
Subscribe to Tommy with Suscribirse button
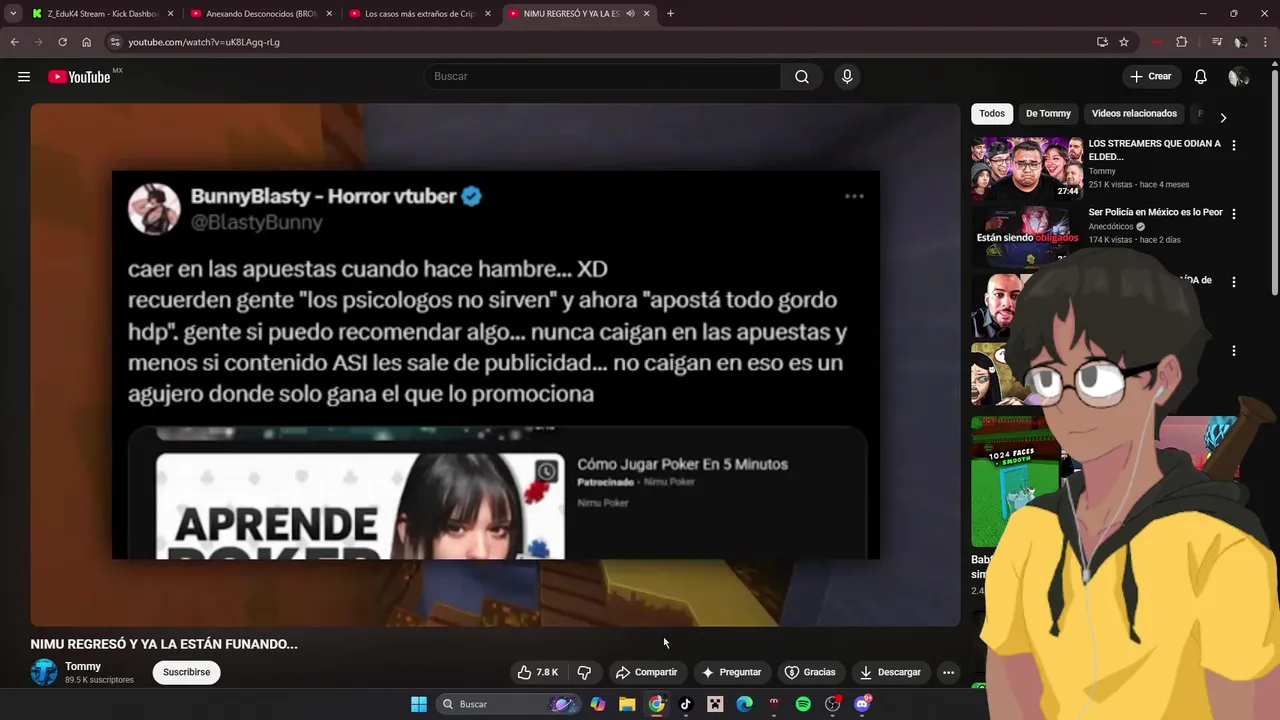tap(187, 672)
